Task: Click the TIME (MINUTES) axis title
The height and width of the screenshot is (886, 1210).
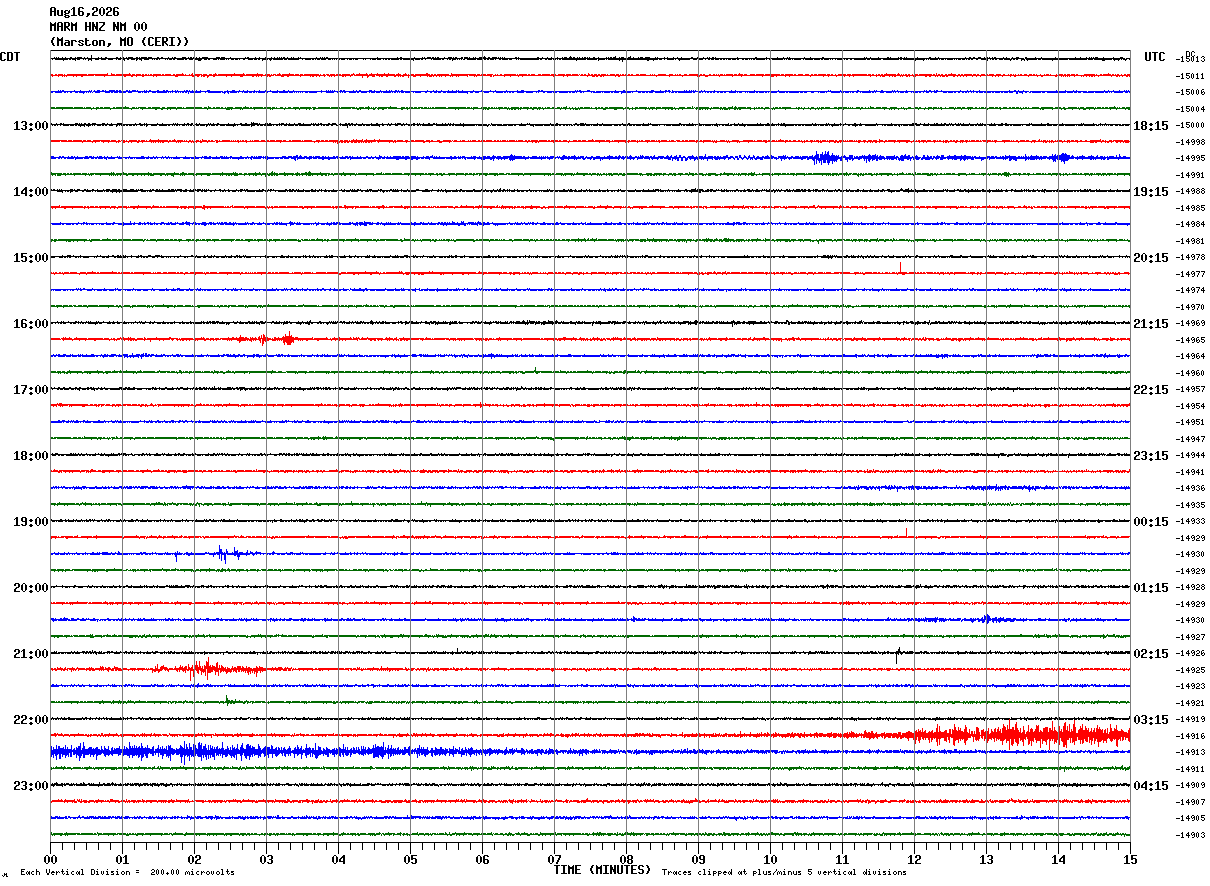Action: tap(602, 870)
